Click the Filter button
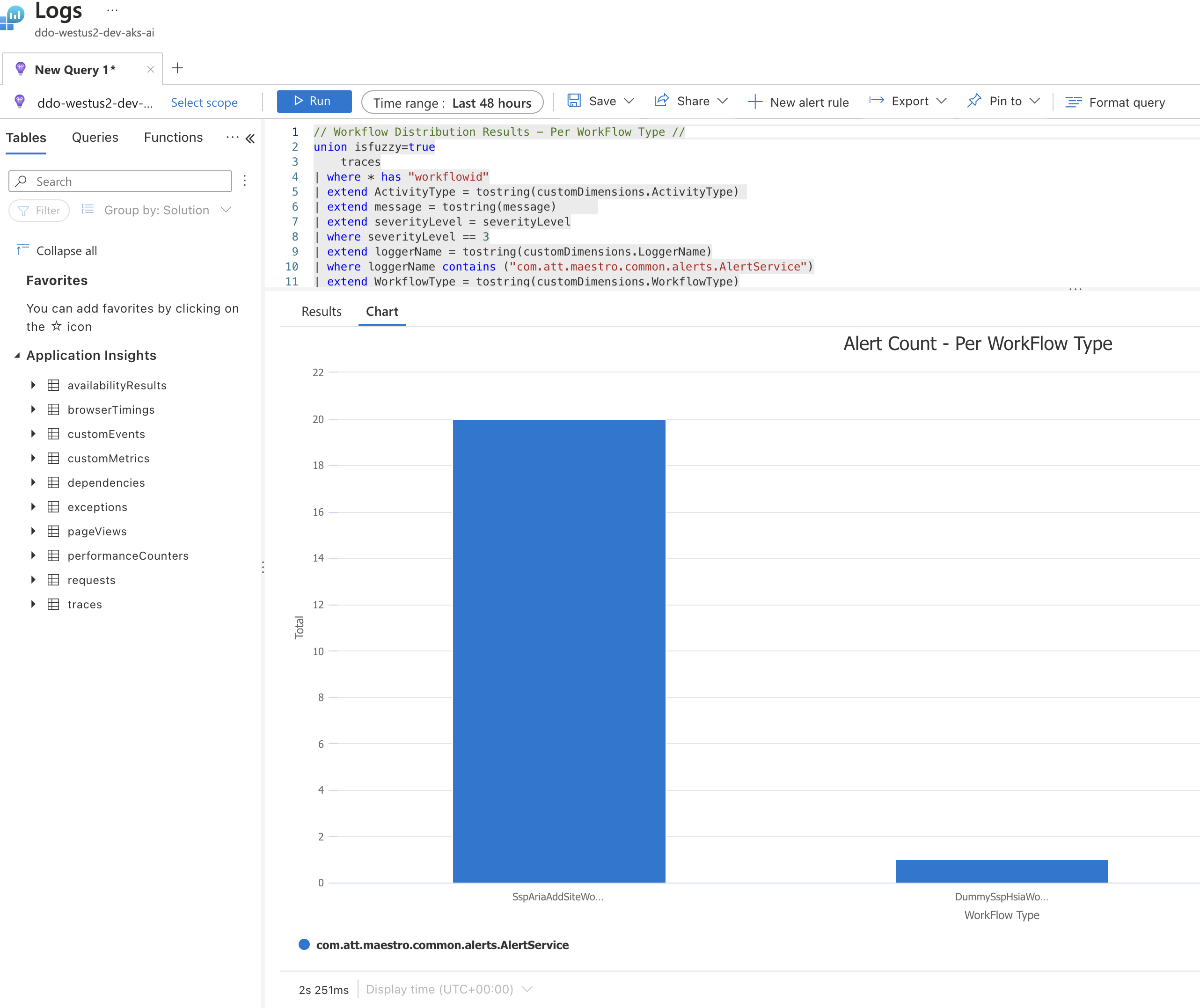 (x=39, y=210)
